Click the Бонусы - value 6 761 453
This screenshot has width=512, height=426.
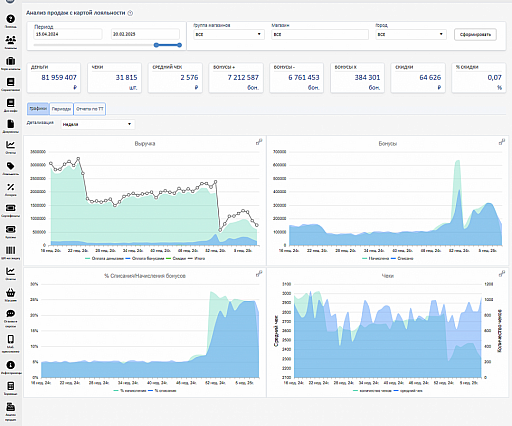(x=304, y=78)
